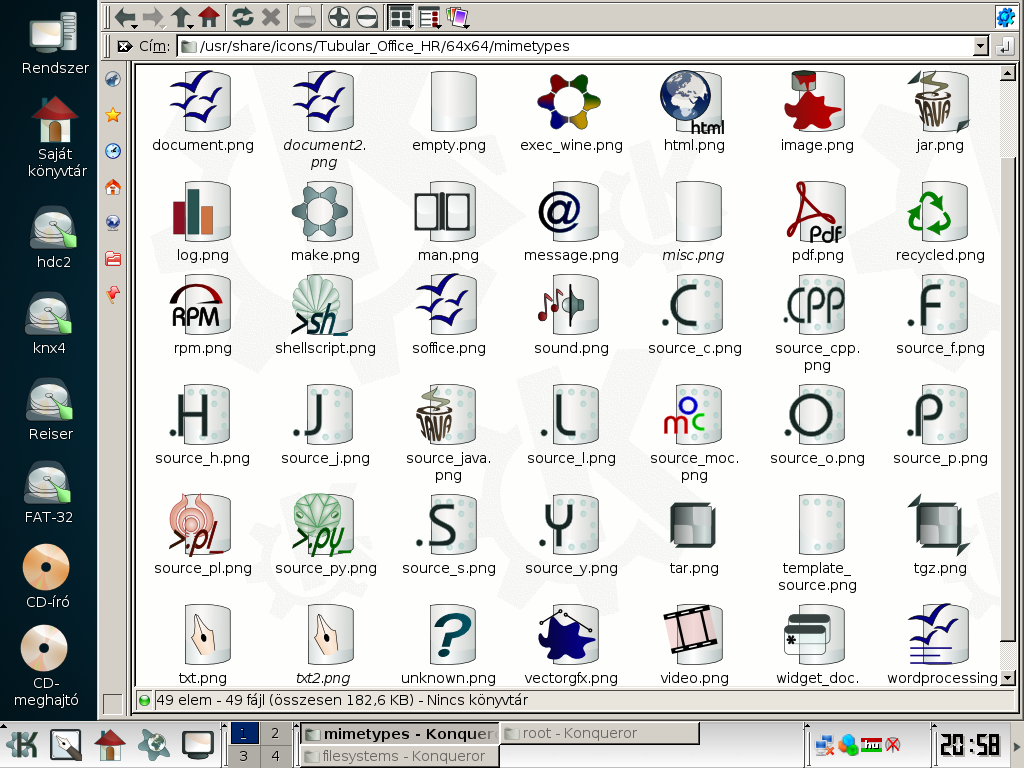Switch to virtual desktop 4

coord(275,756)
